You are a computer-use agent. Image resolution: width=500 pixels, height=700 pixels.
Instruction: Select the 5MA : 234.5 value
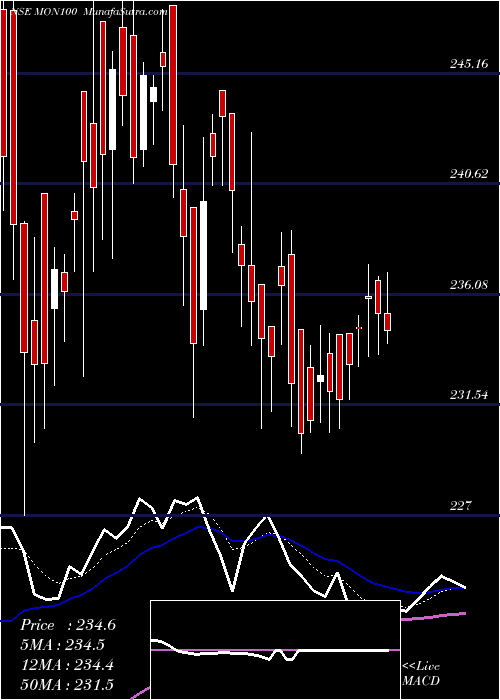[64, 645]
